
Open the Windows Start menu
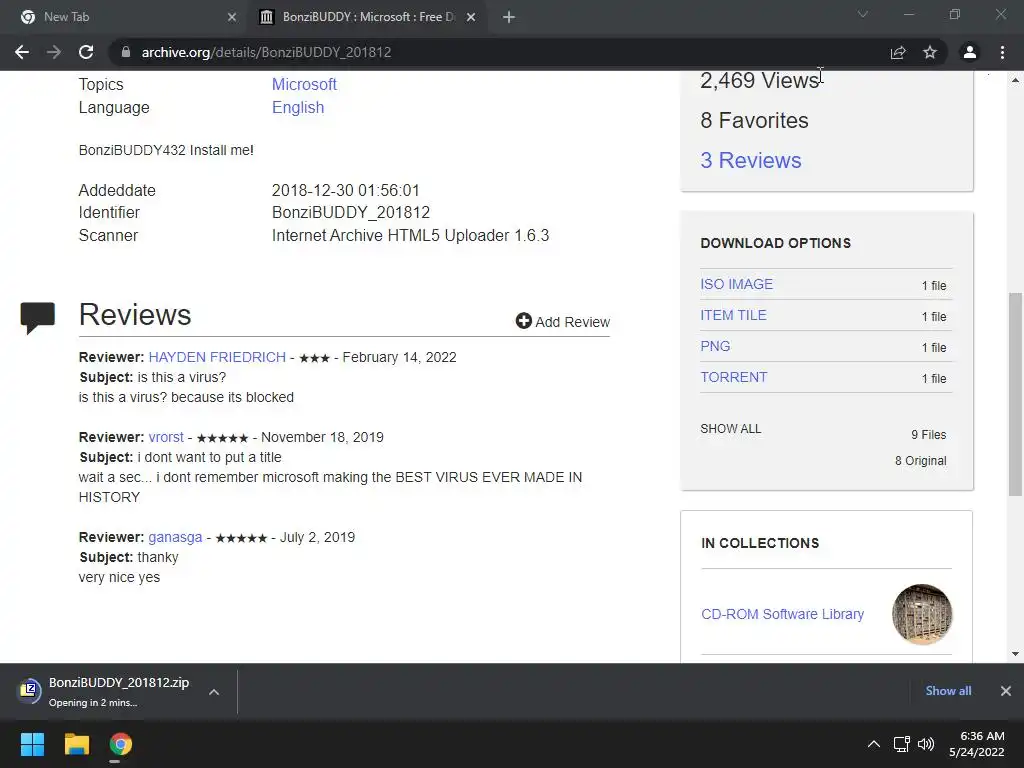pos(32,744)
